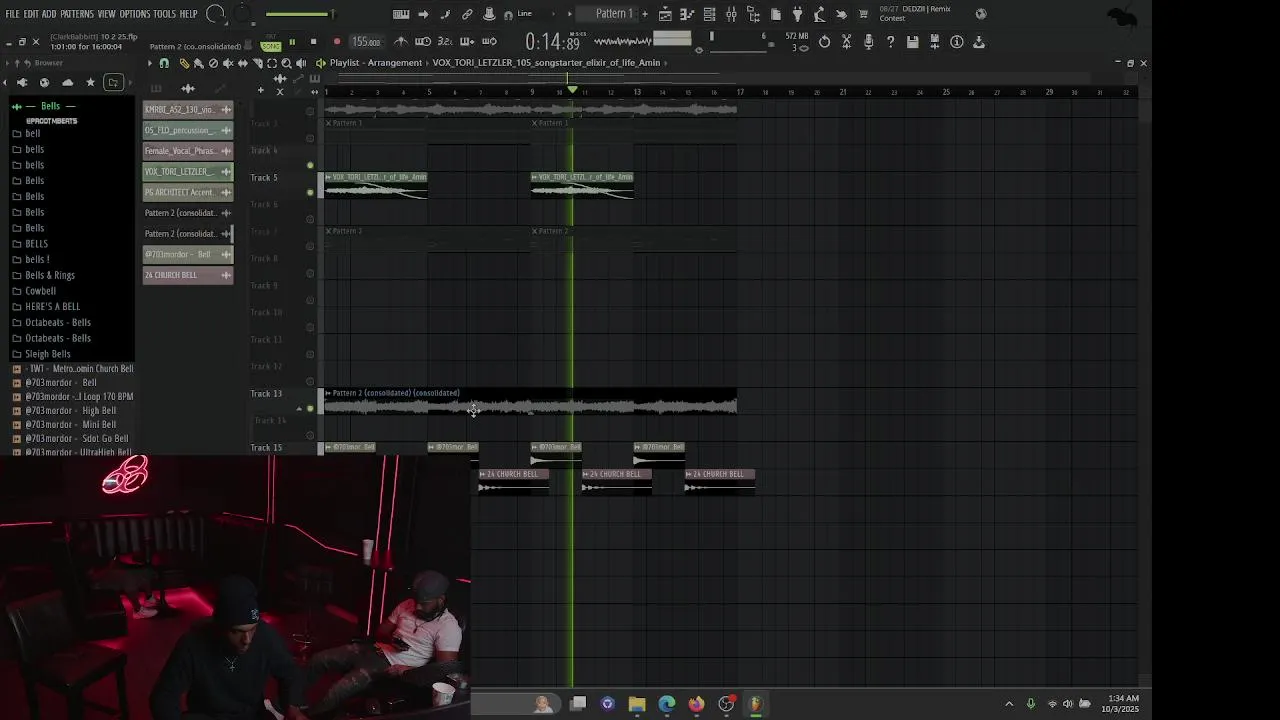
Task: Open the plugin picker plug icon
Action: pos(797,14)
